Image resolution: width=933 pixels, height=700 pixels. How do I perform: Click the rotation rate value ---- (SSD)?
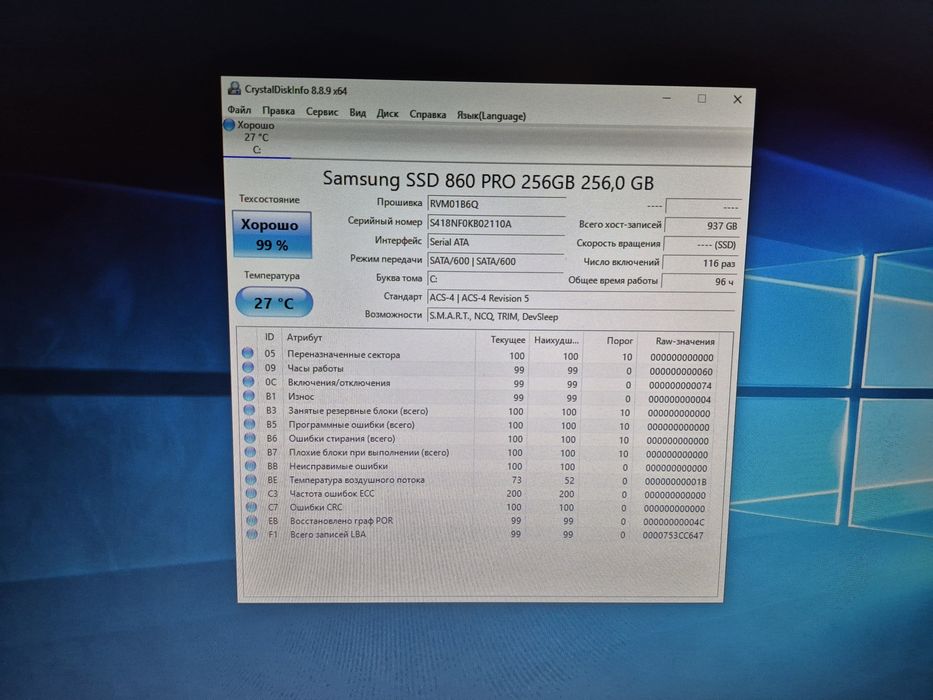pyautogui.click(x=702, y=245)
